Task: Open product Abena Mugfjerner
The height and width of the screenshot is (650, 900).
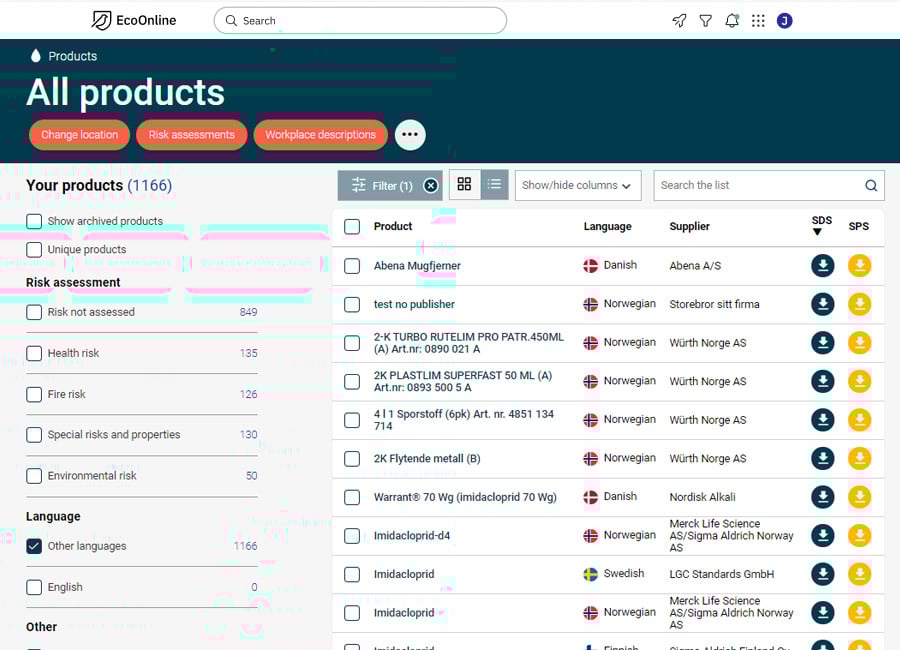Action: coord(417,266)
